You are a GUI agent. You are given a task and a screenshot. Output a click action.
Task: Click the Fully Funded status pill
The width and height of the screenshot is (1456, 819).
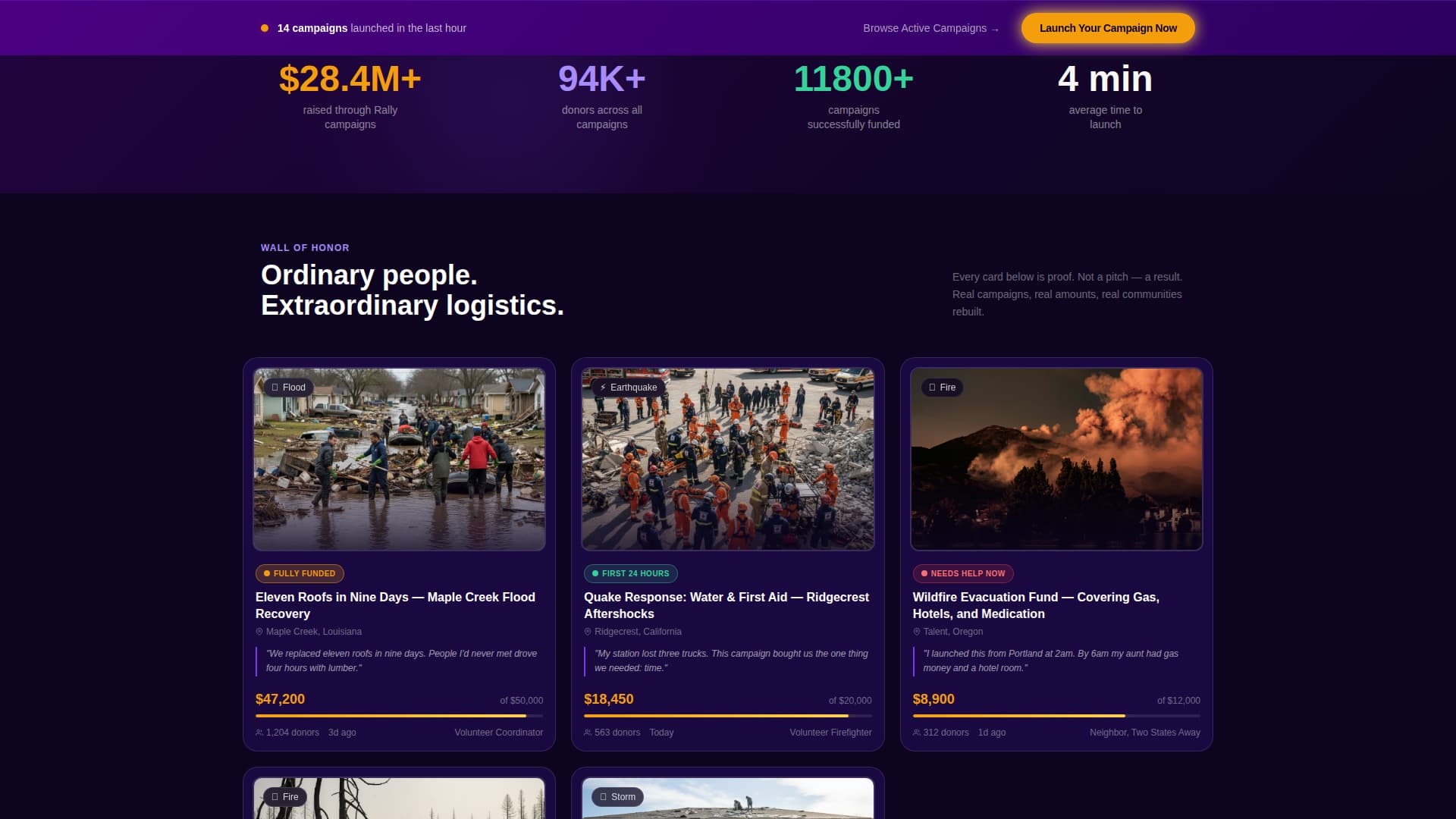(x=300, y=573)
